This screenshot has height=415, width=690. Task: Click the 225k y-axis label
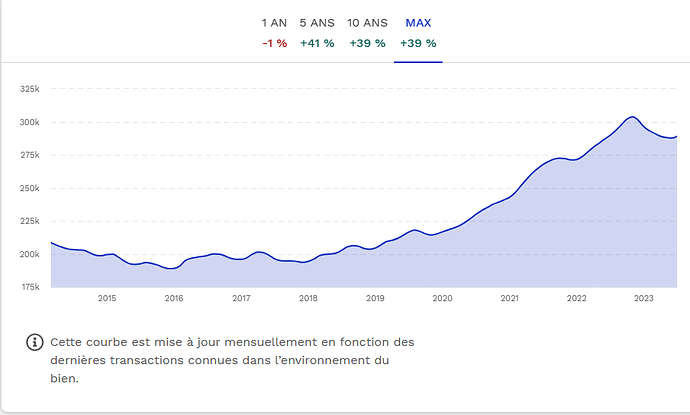coord(29,221)
